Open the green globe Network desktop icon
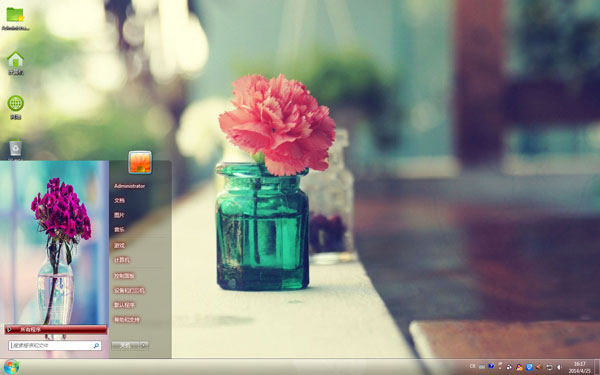 pyautogui.click(x=16, y=107)
